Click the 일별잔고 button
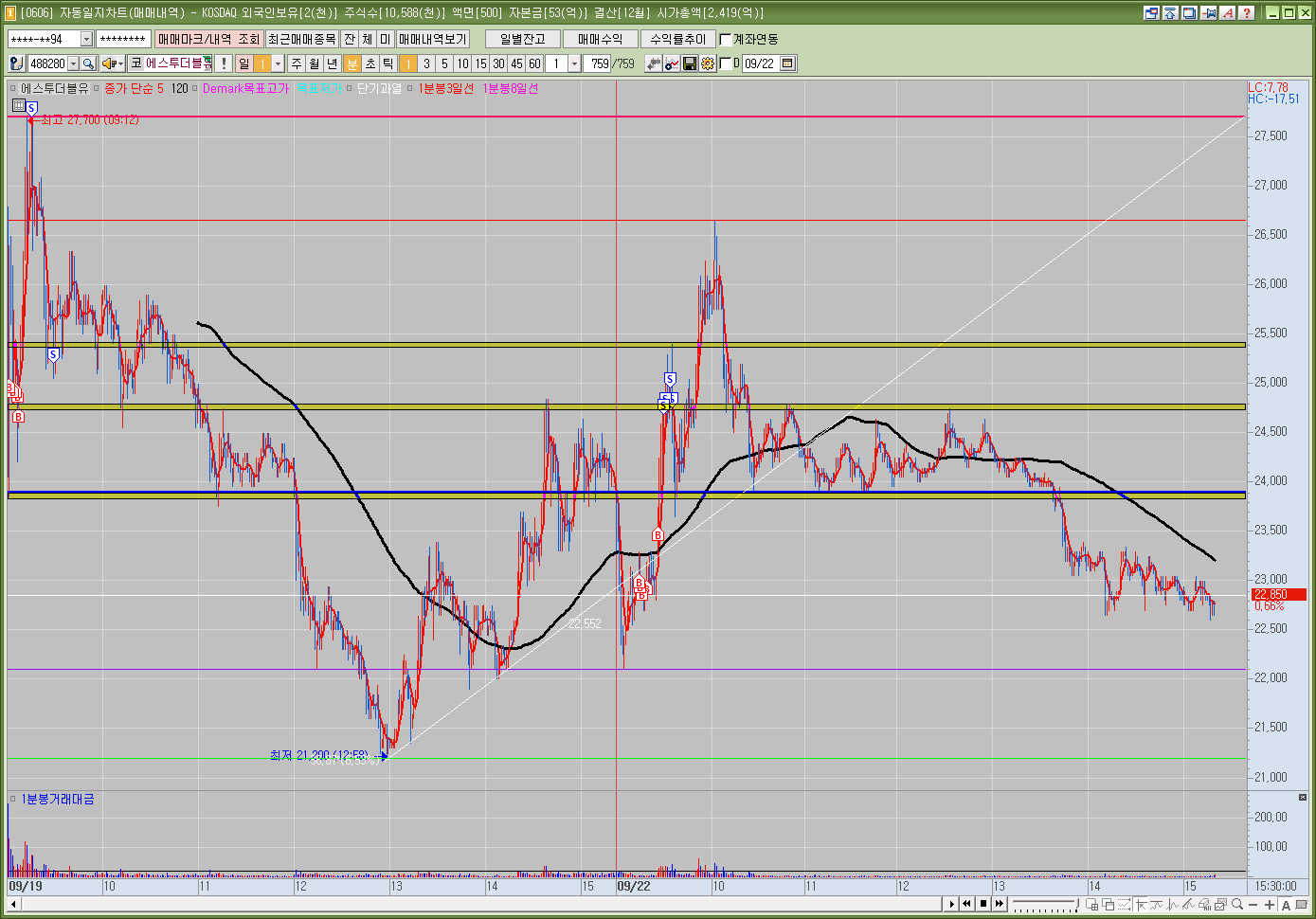 click(x=523, y=39)
